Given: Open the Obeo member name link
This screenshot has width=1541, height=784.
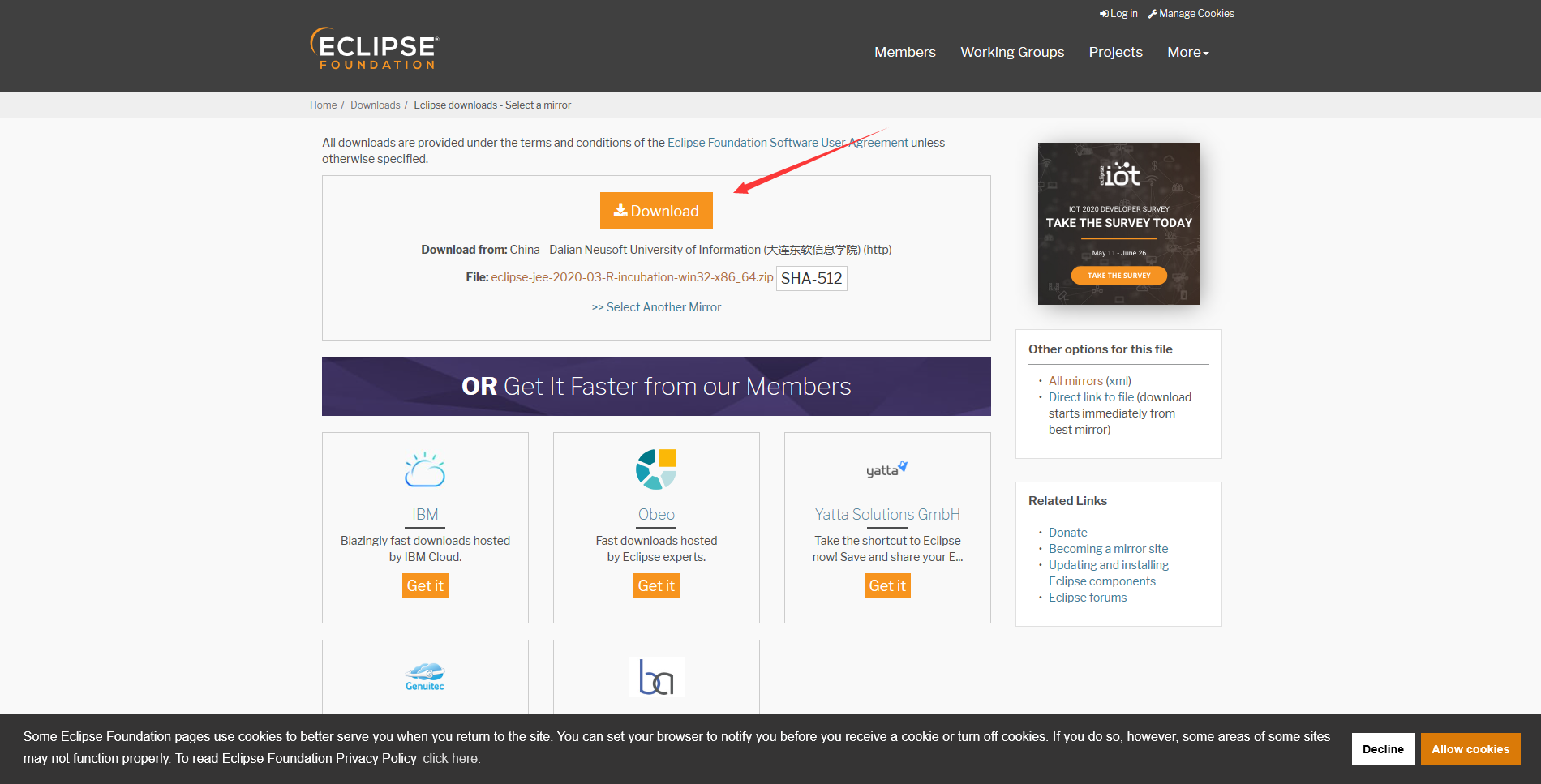Looking at the screenshot, I should [x=656, y=515].
